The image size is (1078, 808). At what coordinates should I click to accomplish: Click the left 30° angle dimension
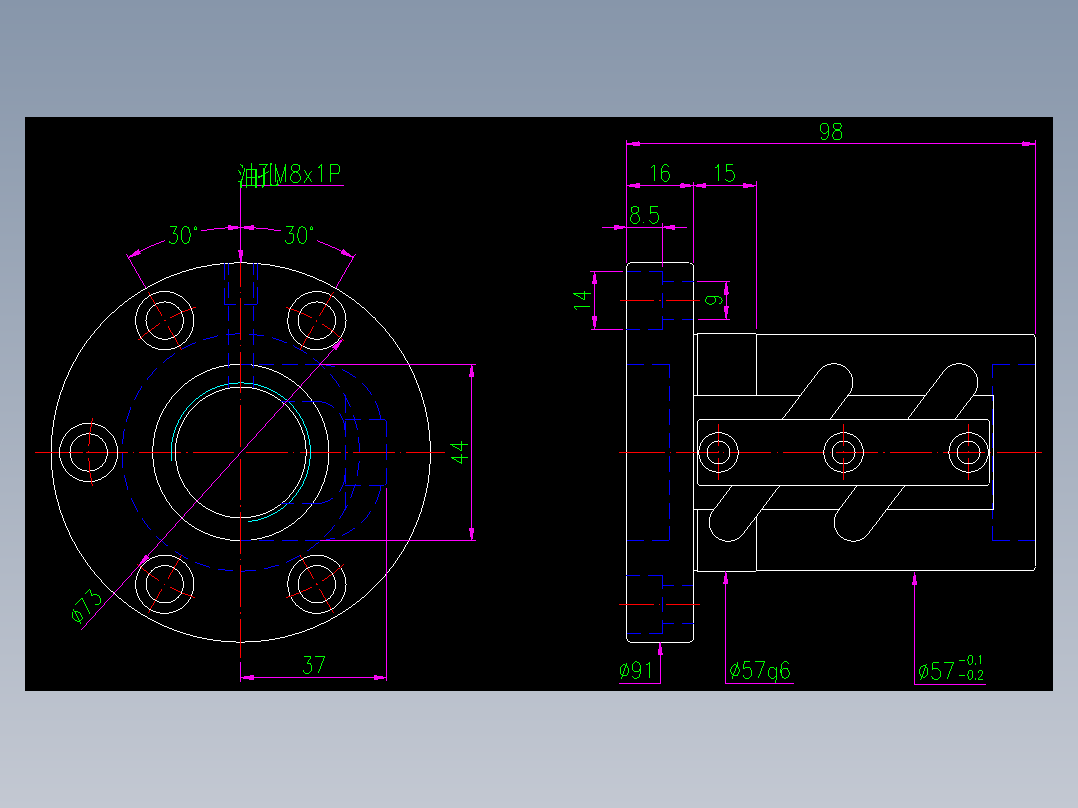(184, 236)
